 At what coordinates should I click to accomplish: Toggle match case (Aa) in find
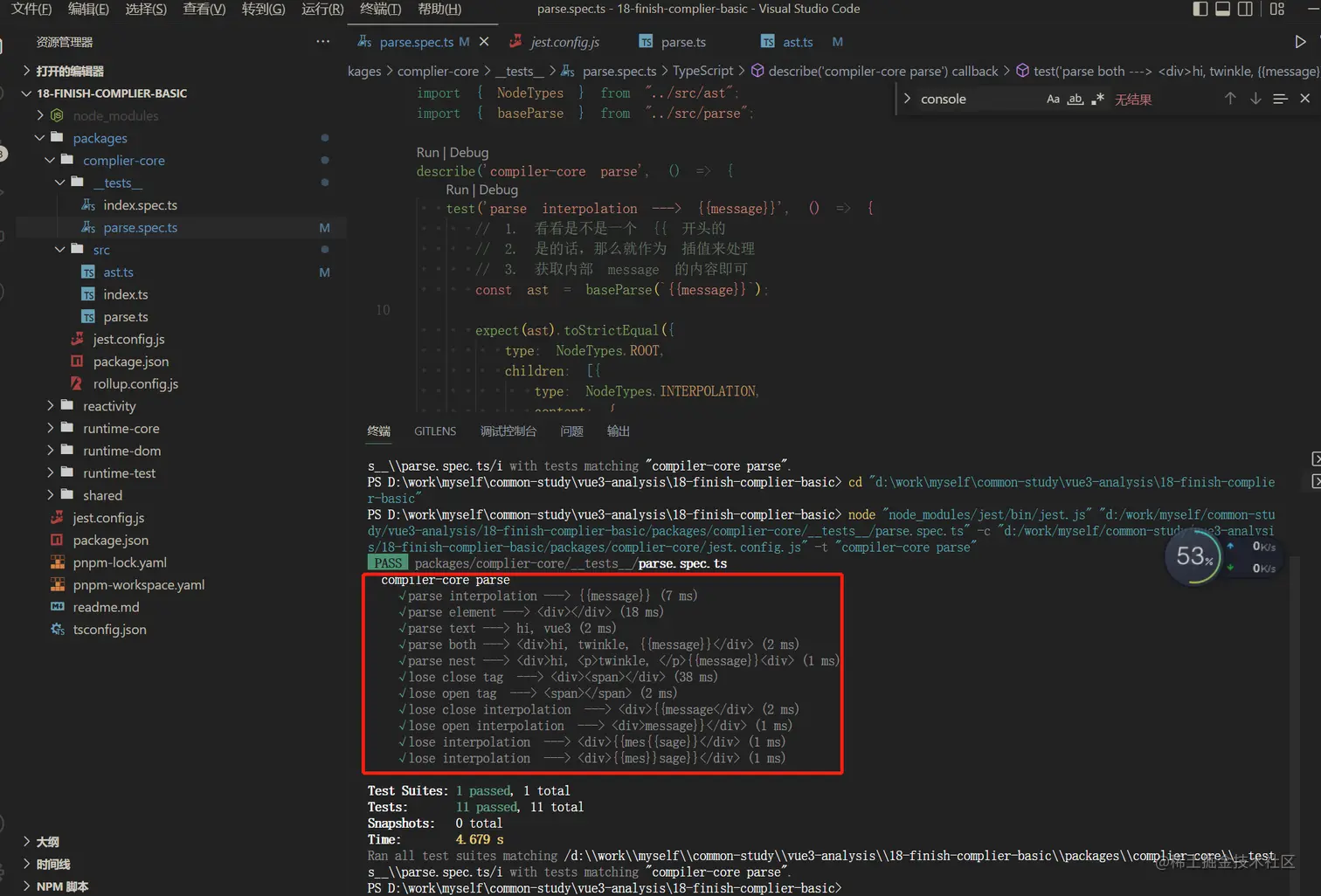point(1054,99)
